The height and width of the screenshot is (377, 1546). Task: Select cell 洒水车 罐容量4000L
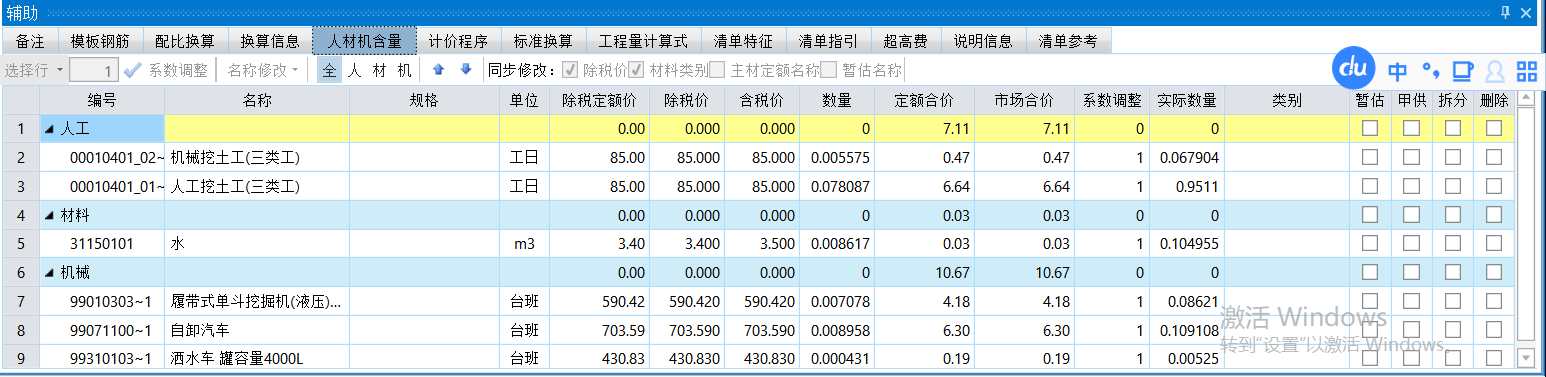(x=257, y=358)
